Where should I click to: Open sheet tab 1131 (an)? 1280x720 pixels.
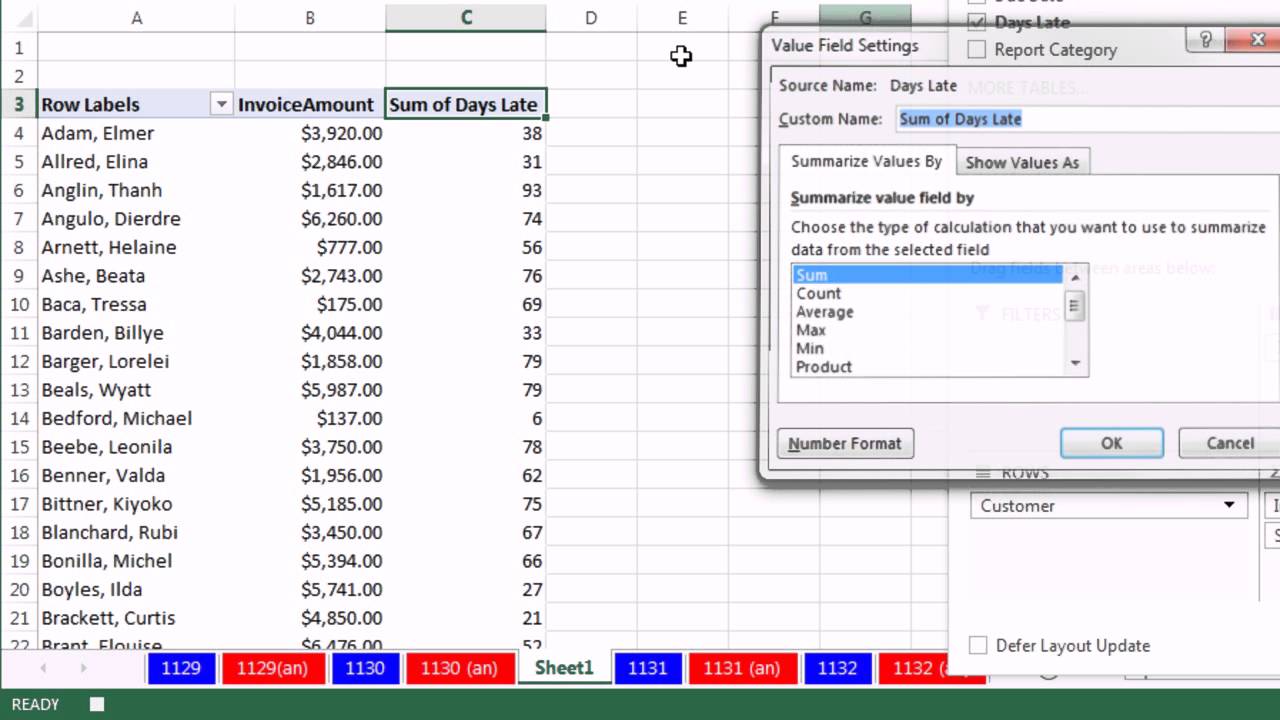pyautogui.click(x=742, y=668)
